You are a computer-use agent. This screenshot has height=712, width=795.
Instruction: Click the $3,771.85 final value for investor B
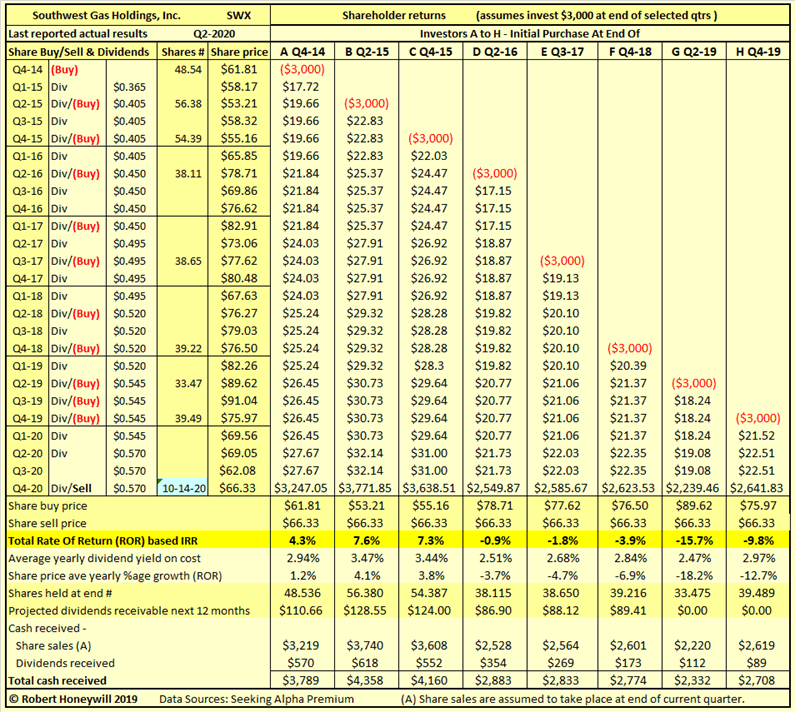pyautogui.click(x=365, y=488)
